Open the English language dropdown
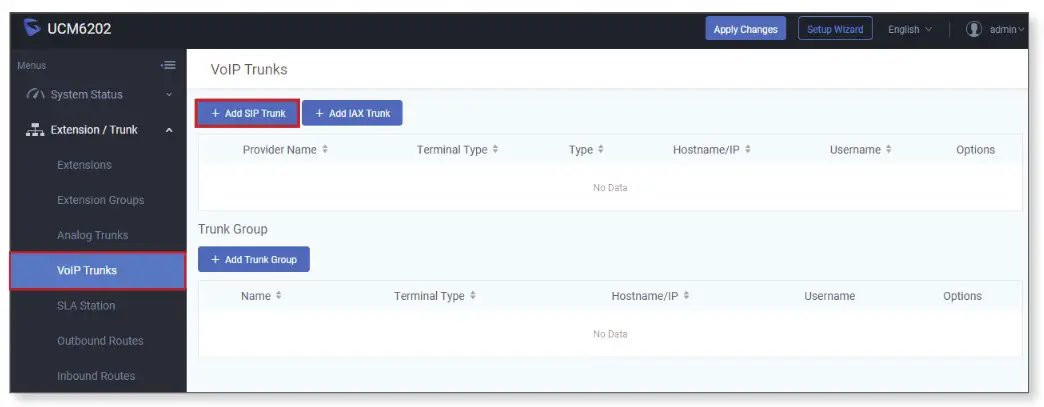 (909, 29)
